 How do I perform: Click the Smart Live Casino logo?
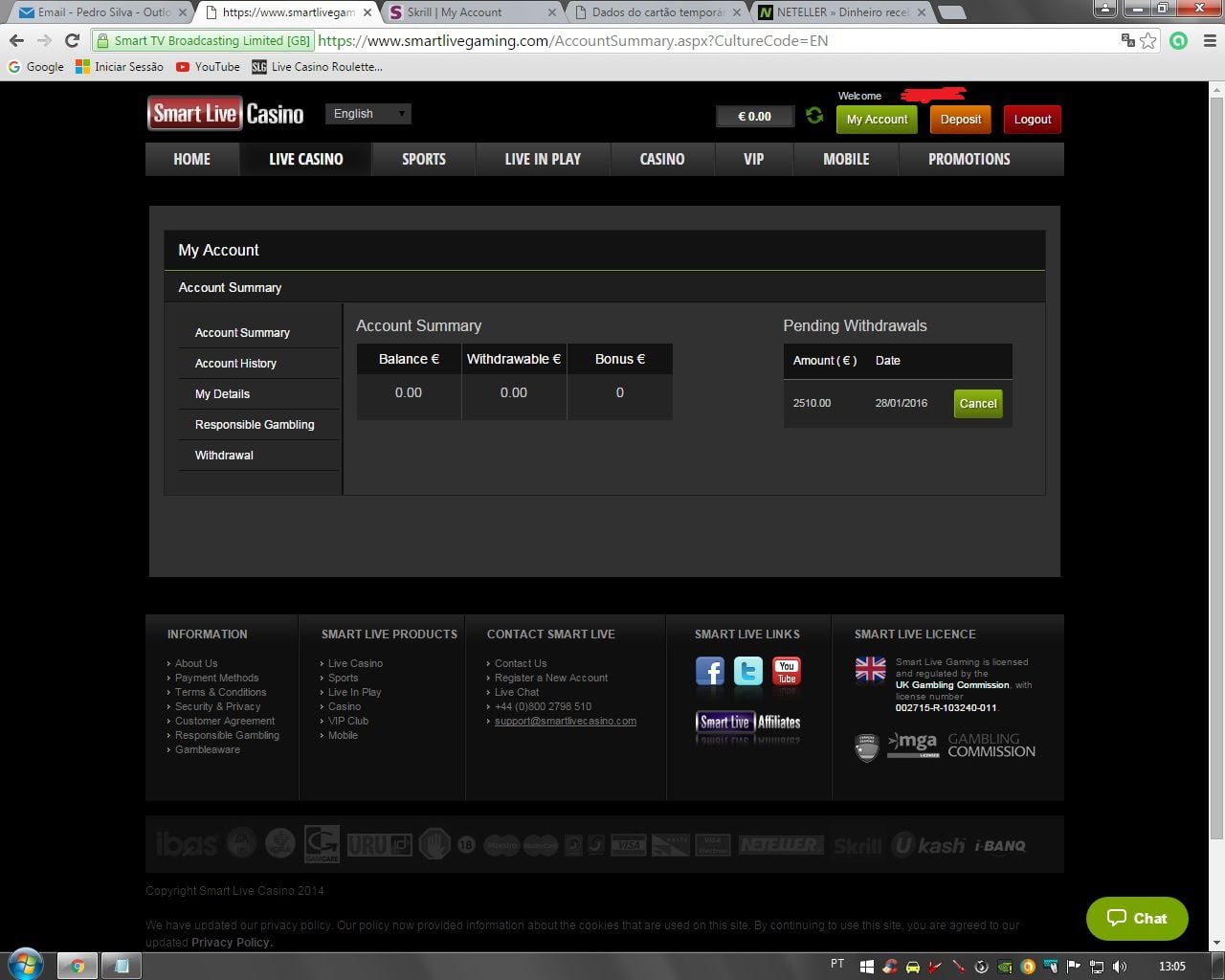[226, 114]
